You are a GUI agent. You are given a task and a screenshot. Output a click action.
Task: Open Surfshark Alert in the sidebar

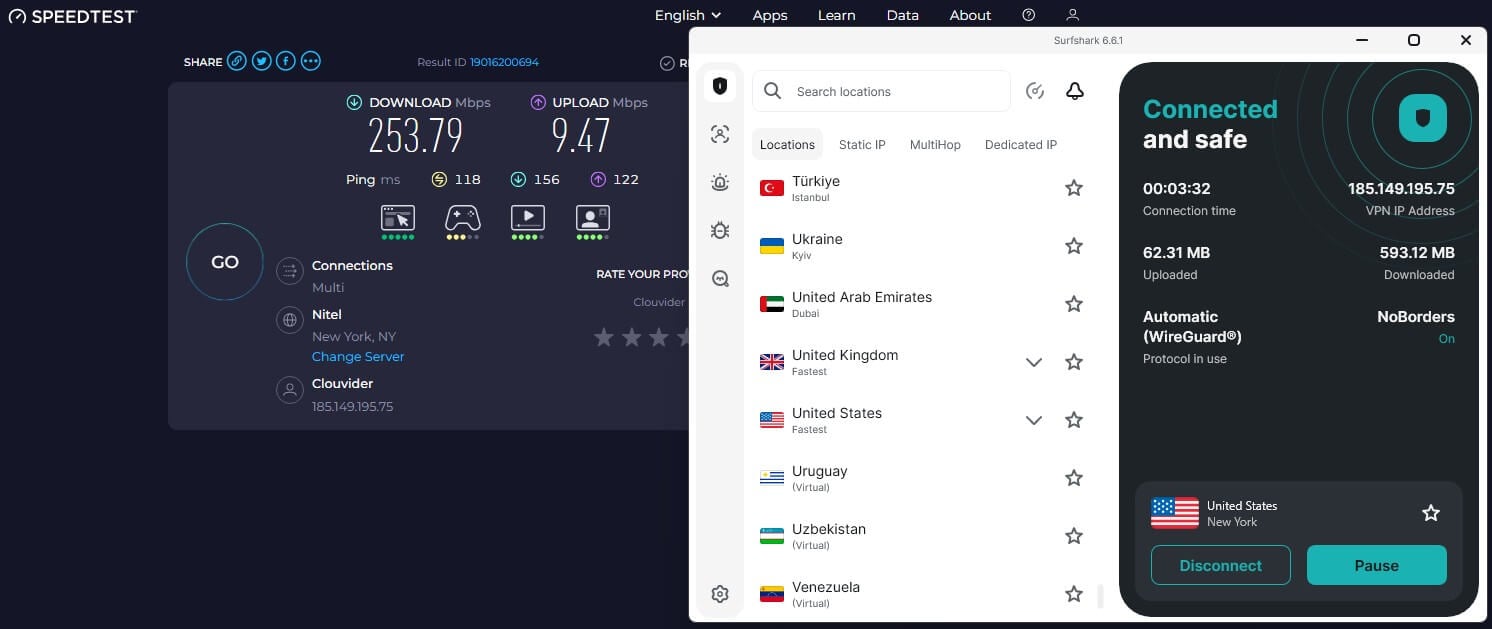pyautogui.click(x=720, y=182)
